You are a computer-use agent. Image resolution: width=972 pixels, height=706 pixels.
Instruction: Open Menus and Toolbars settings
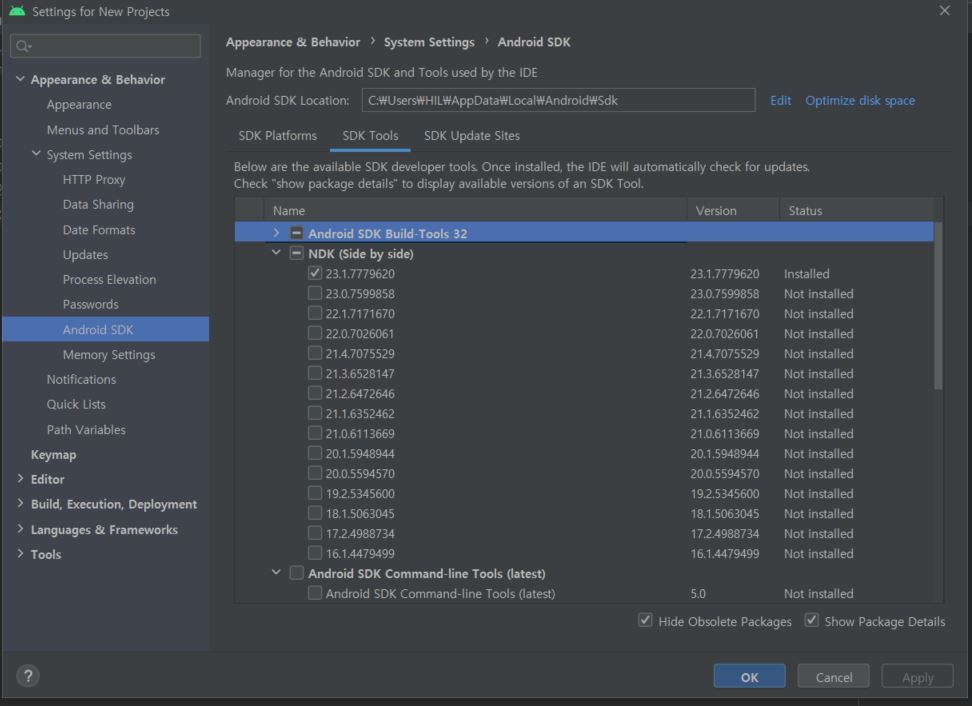pos(103,130)
